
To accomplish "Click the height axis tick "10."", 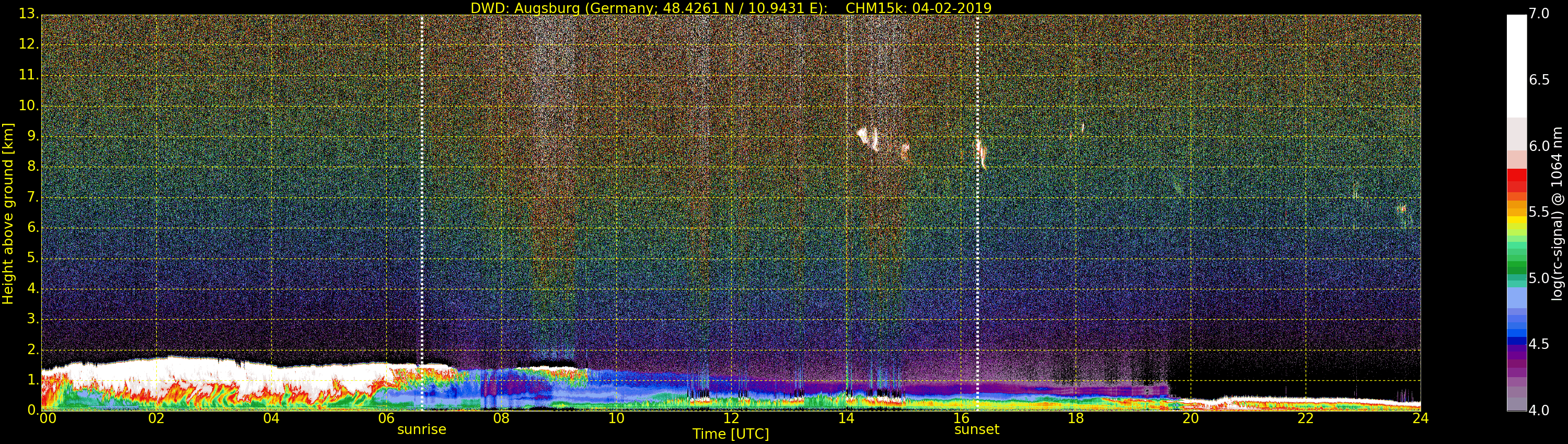I will [x=28, y=105].
